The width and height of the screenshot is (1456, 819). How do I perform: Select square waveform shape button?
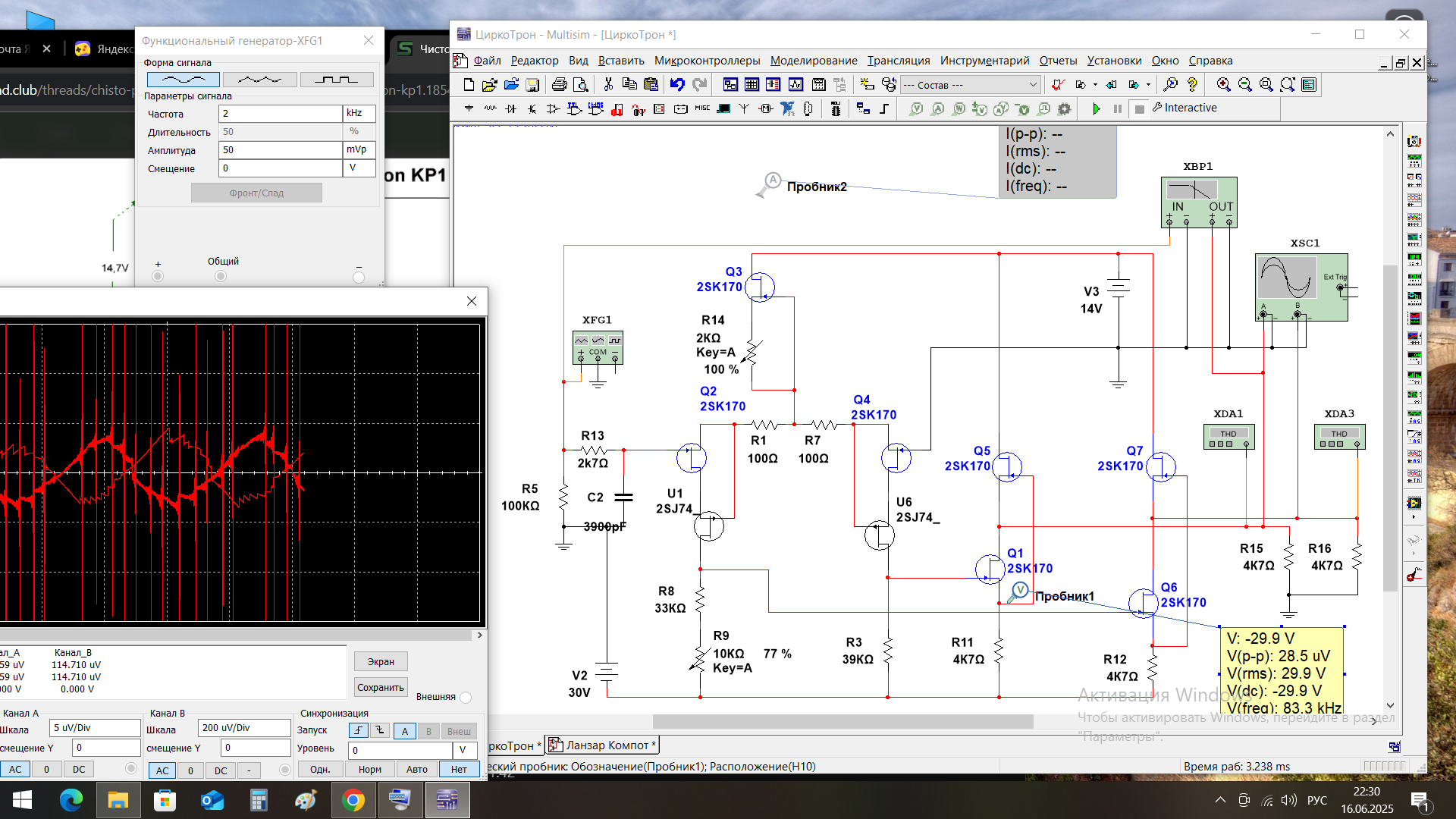pyautogui.click(x=337, y=80)
